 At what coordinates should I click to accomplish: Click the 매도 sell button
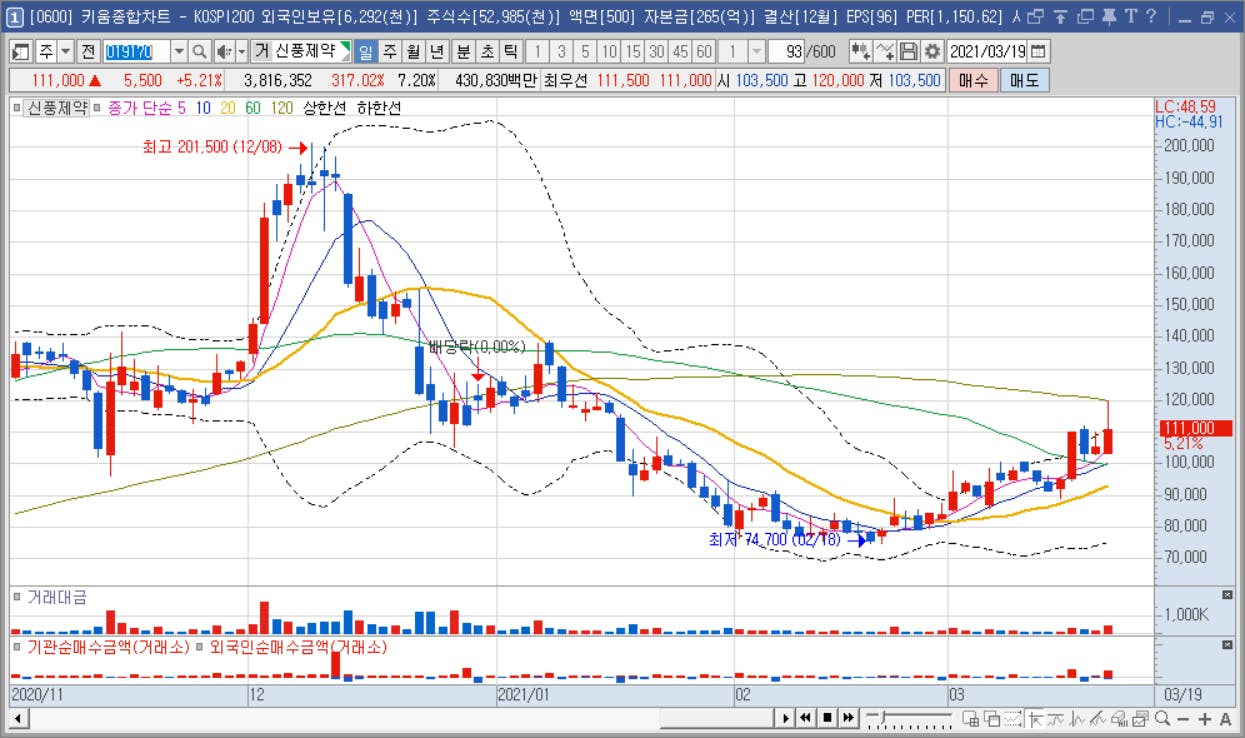click(x=1024, y=80)
